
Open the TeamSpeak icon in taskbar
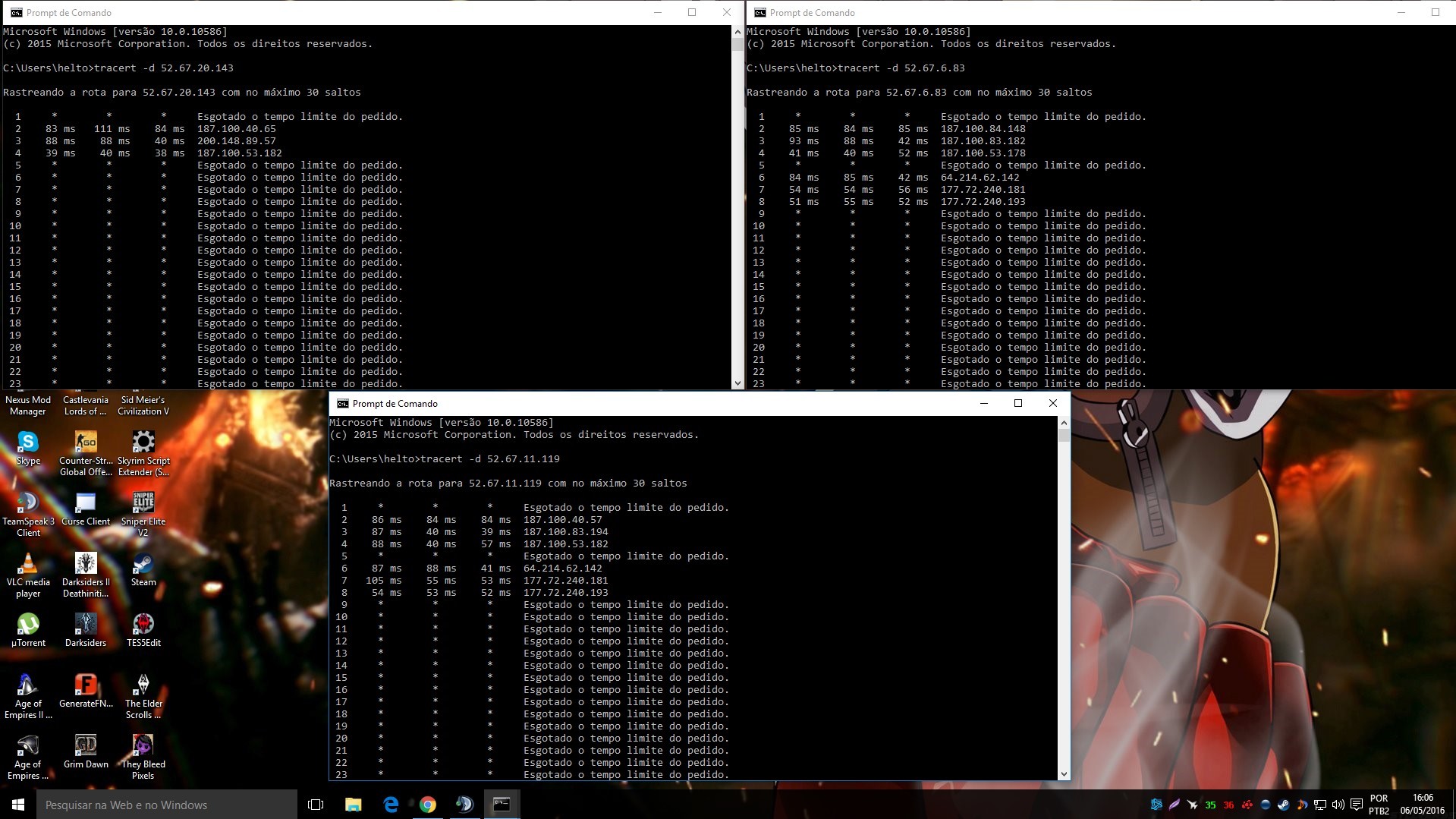(x=464, y=805)
